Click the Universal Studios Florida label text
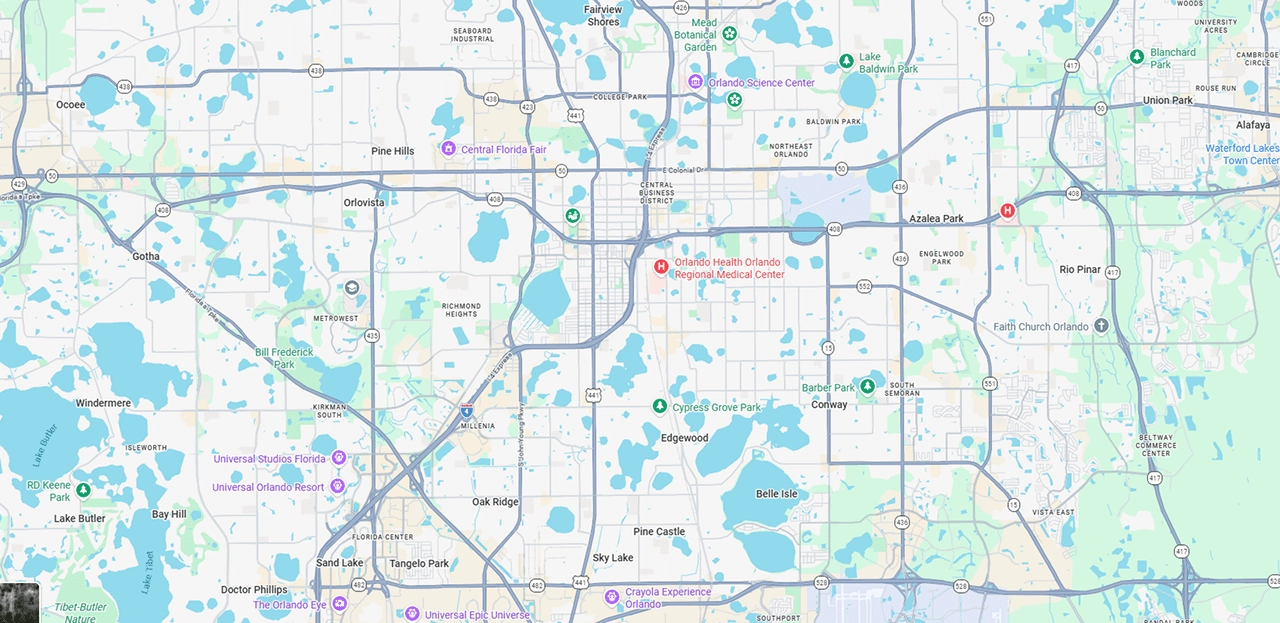The width and height of the screenshot is (1280, 623). point(269,459)
